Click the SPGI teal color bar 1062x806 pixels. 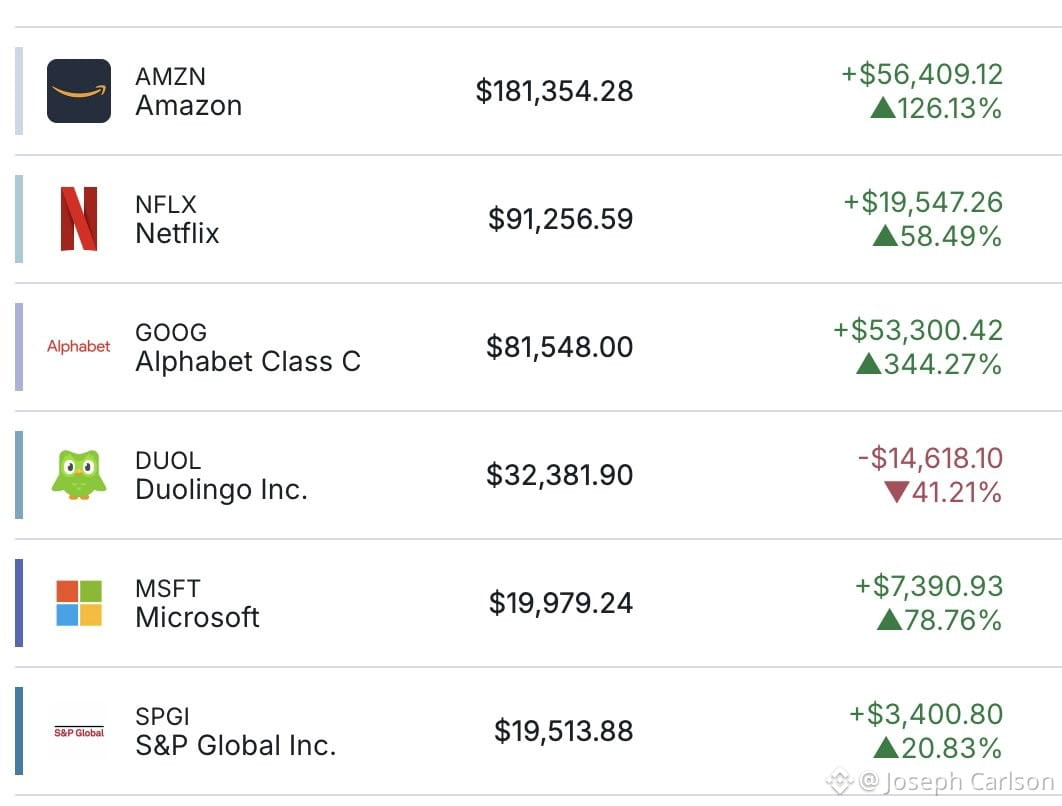point(19,731)
